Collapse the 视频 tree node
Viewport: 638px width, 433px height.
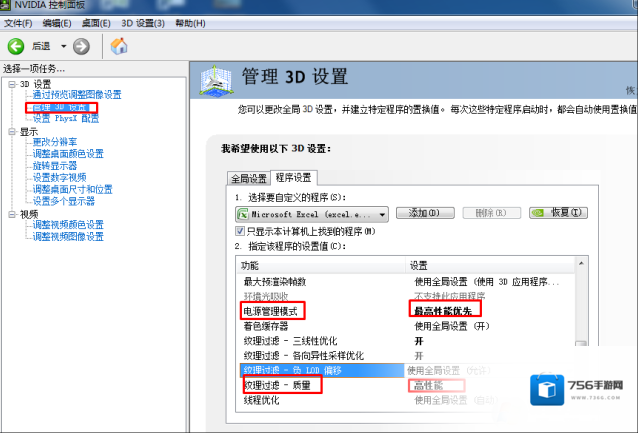[x=12, y=214]
